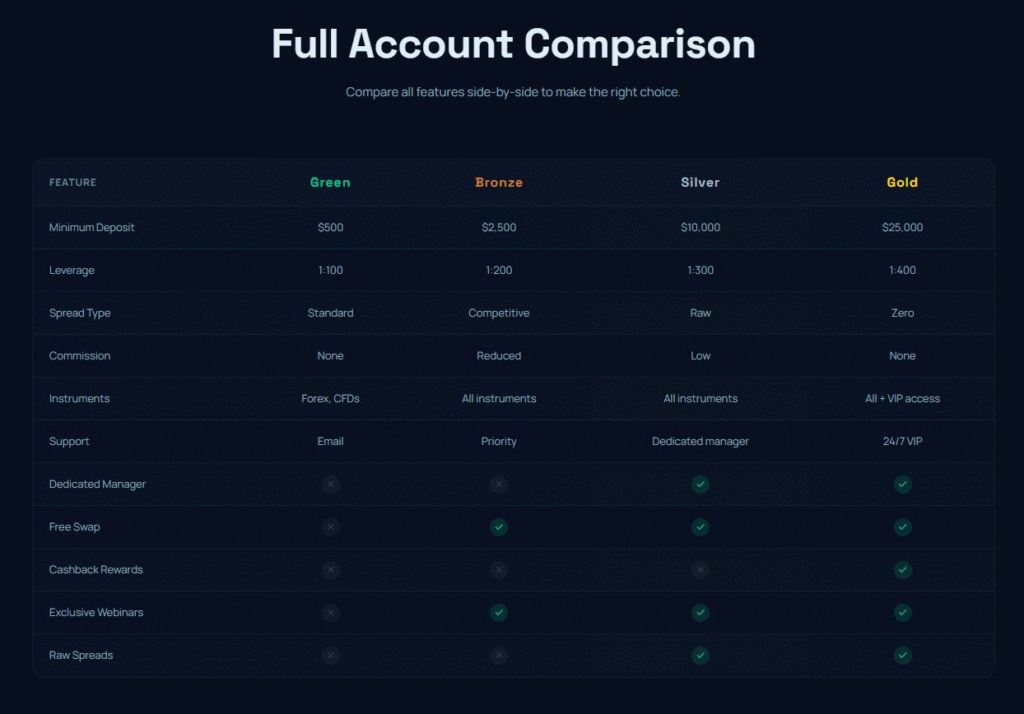Image resolution: width=1024 pixels, height=714 pixels.
Task: Click the Silver Raw Spreads checkmark icon
Action: click(x=700, y=655)
